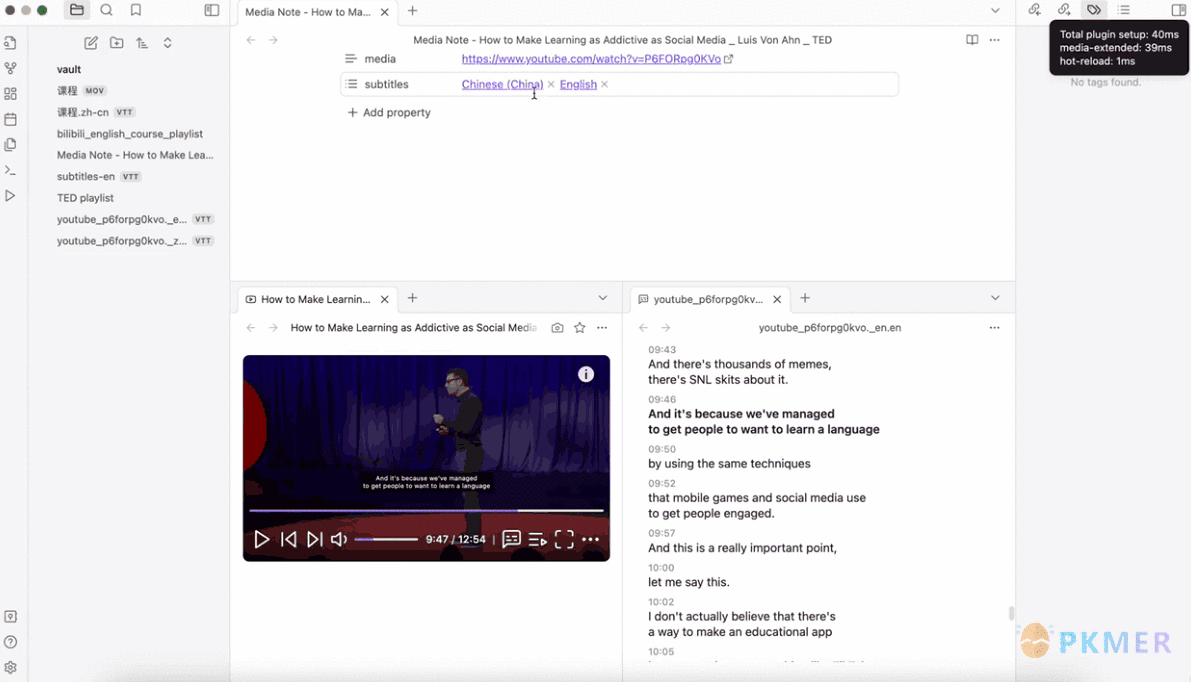Open search in left sidebar

point(106,10)
